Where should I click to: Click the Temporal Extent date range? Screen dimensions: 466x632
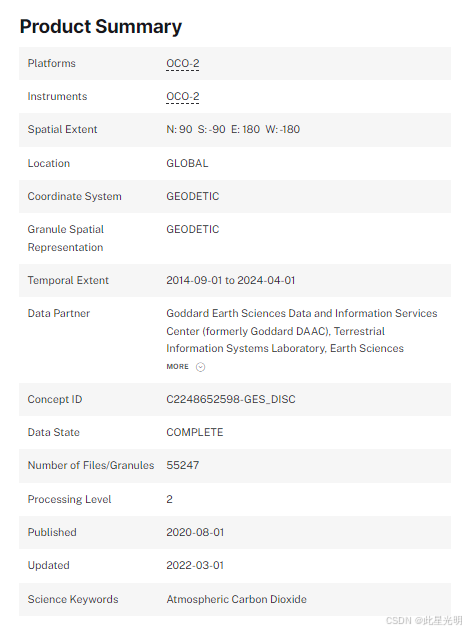tap(231, 281)
